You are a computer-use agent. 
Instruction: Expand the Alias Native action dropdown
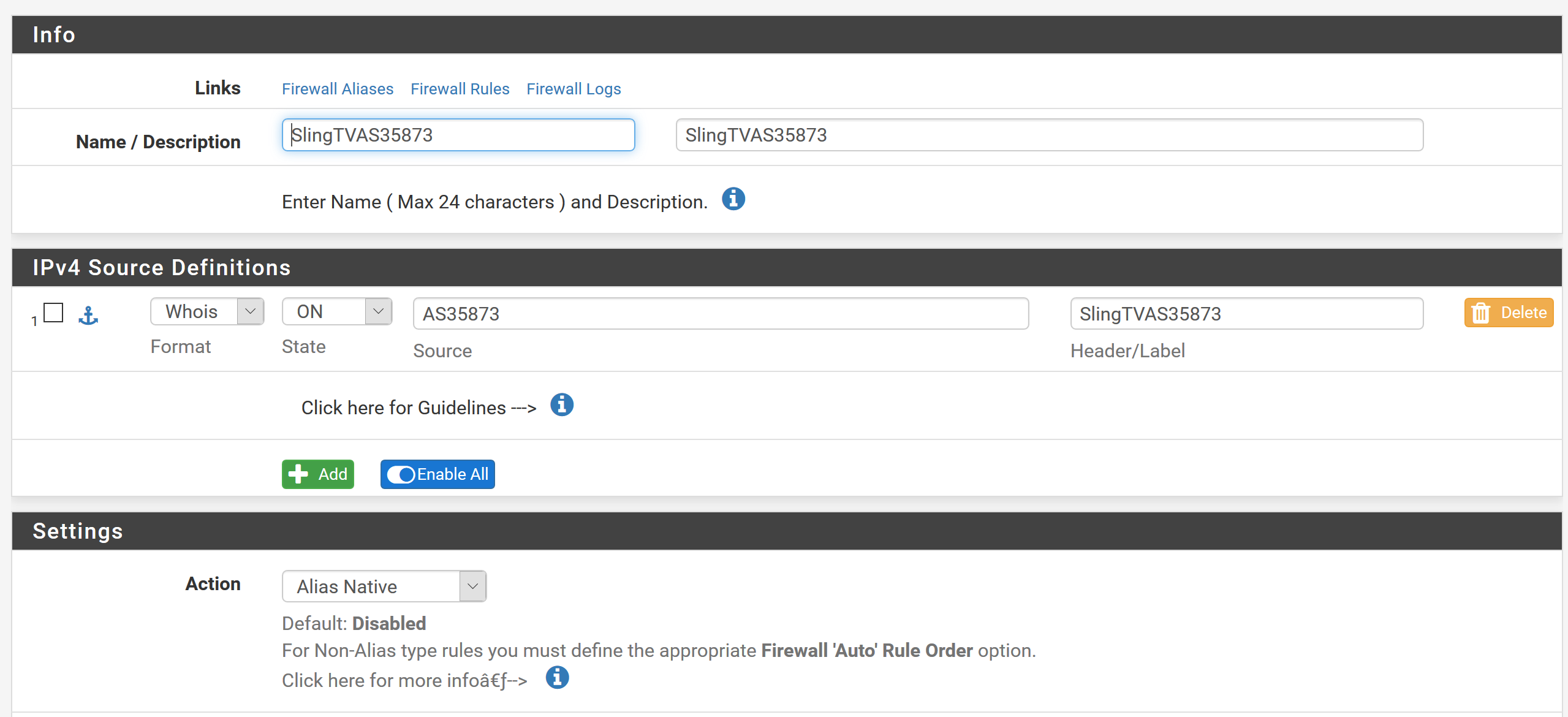(x=384, y=586)
